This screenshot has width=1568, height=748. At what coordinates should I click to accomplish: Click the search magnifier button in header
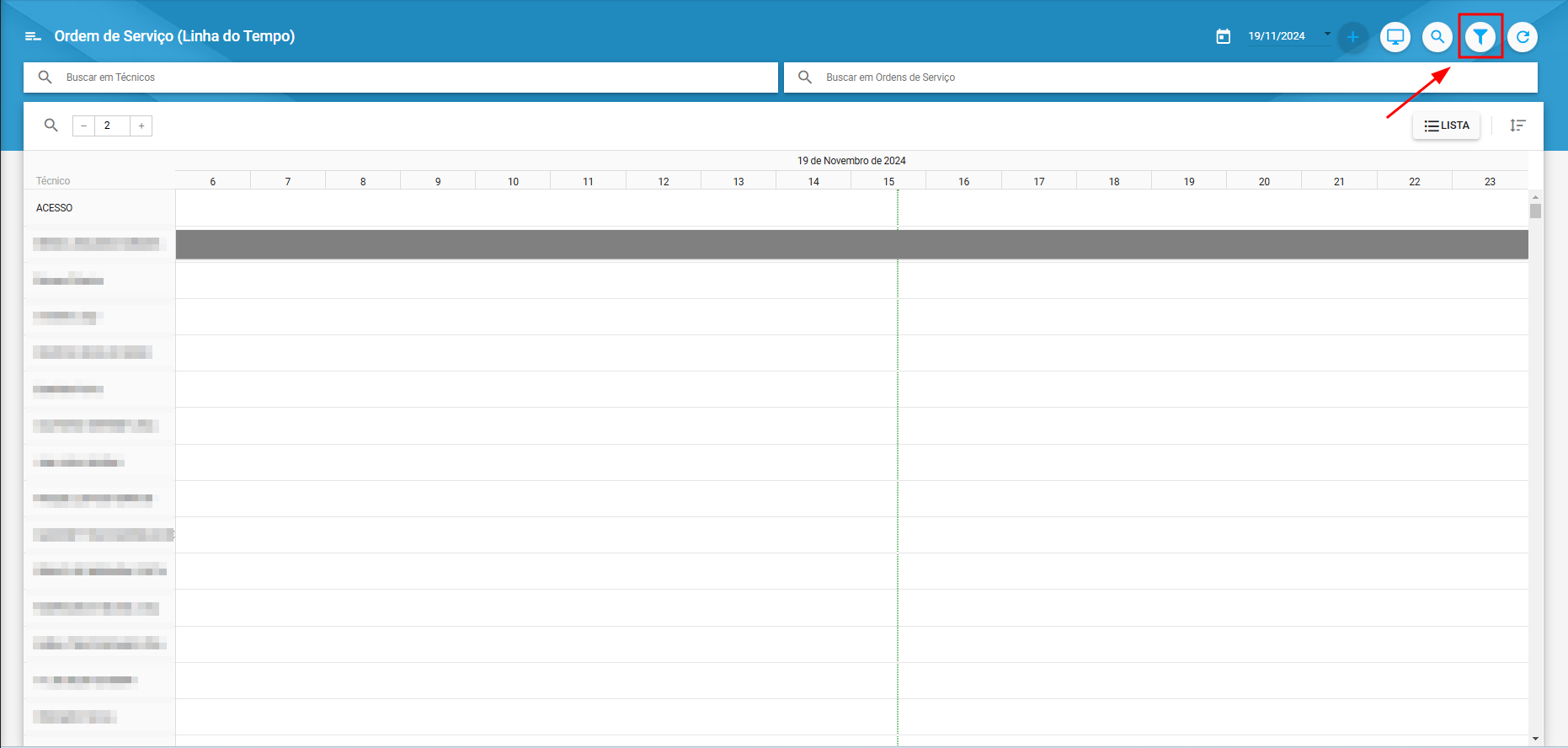1437,37
